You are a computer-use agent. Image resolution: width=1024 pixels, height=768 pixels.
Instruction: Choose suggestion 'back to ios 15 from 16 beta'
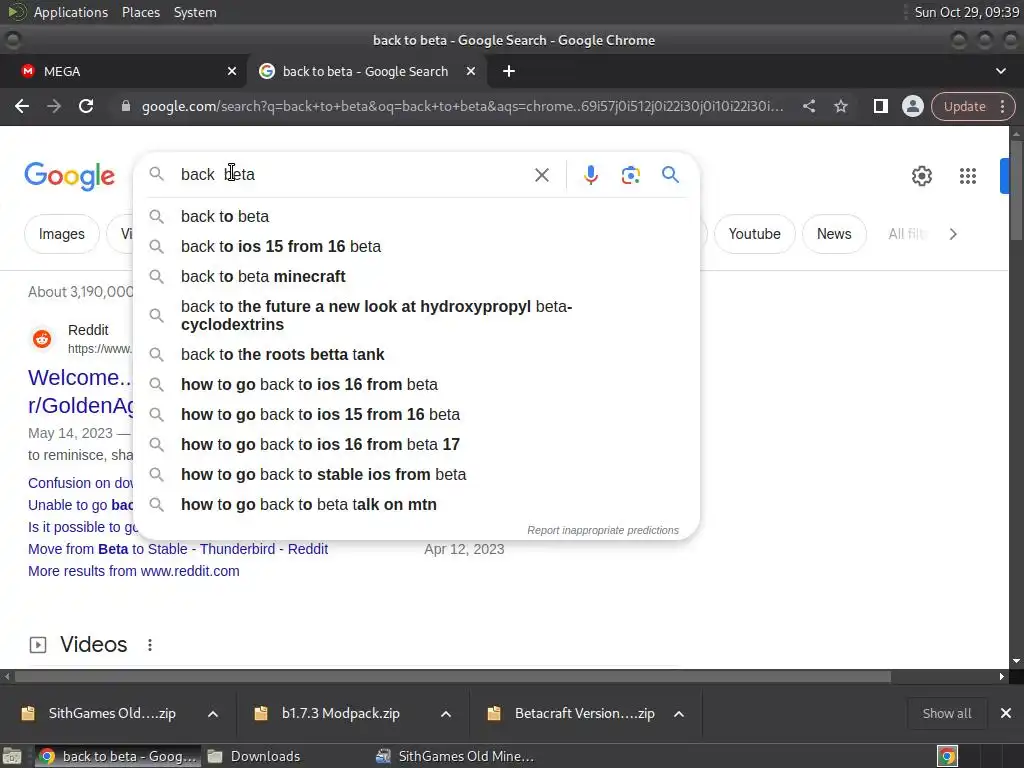(417, 246)
